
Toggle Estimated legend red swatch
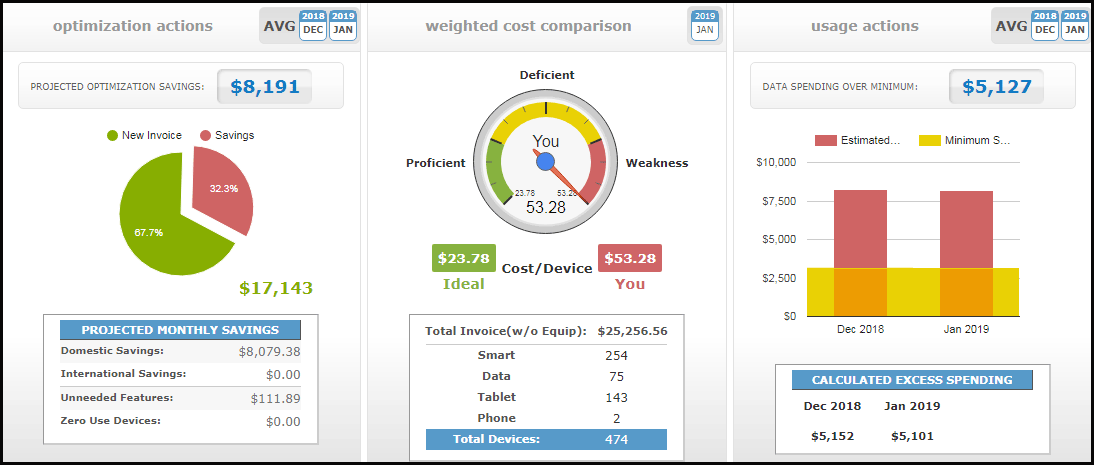pos(825,140)
